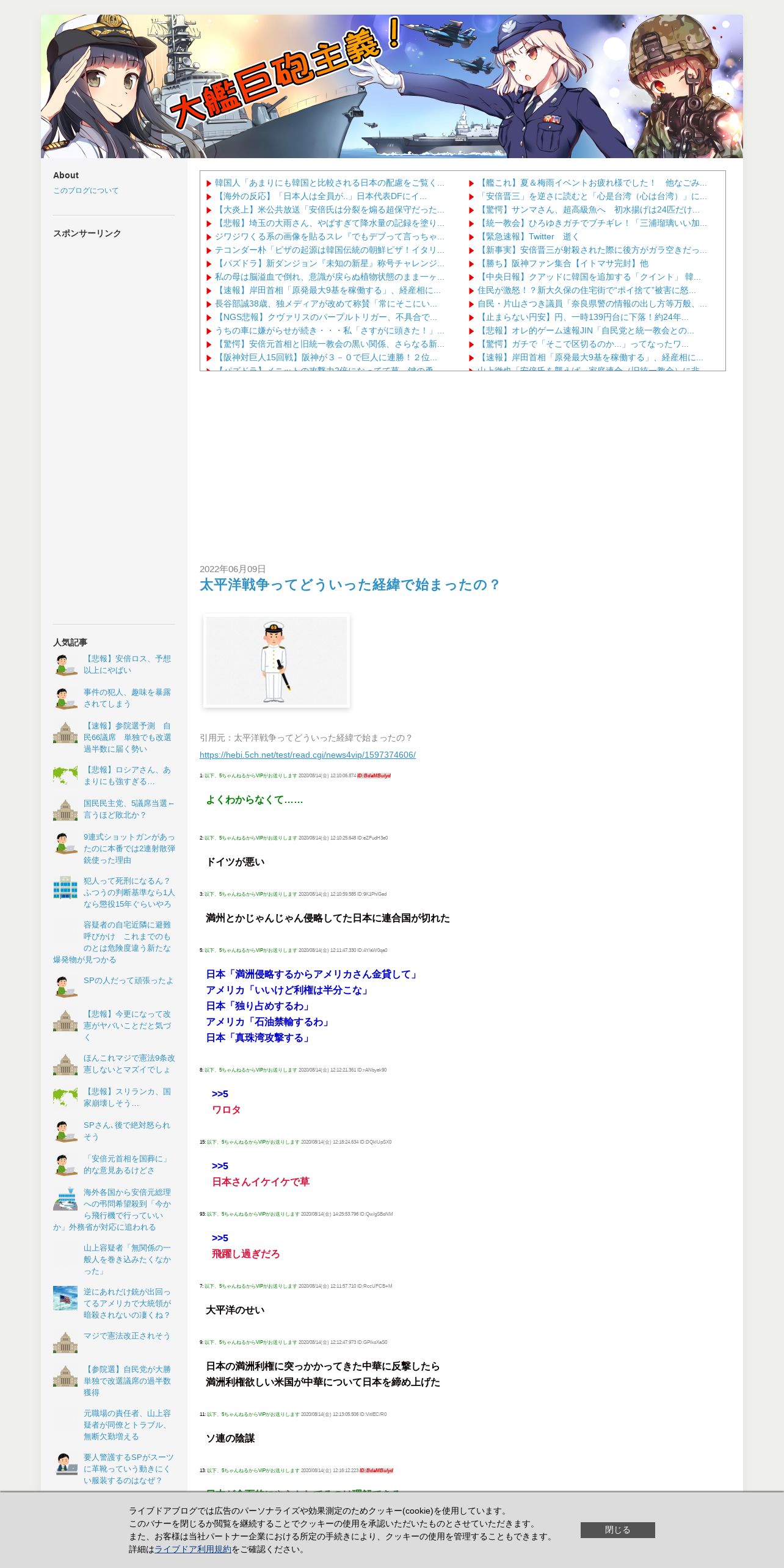Open headline 【NGS悲報】クヴァリスのパープルトリガー
This screenshot has height=1568, width=784.
[325, 318]
